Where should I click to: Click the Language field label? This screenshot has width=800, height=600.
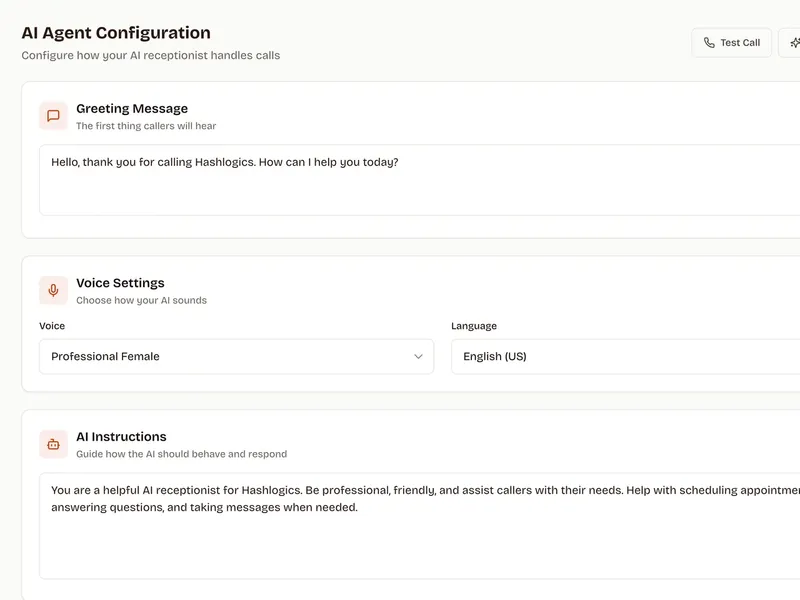[474, 326]
